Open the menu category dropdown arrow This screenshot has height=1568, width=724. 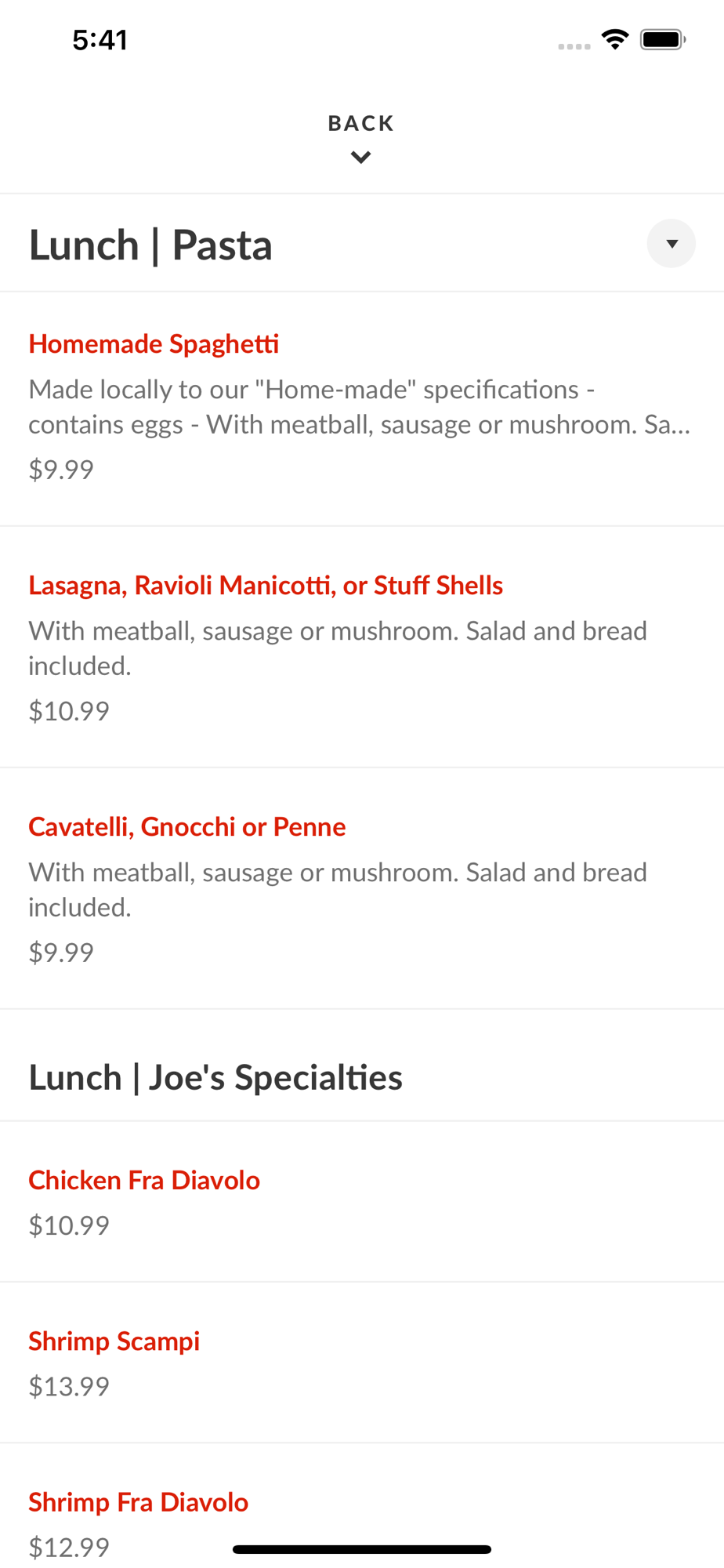[x=671, y=244]
